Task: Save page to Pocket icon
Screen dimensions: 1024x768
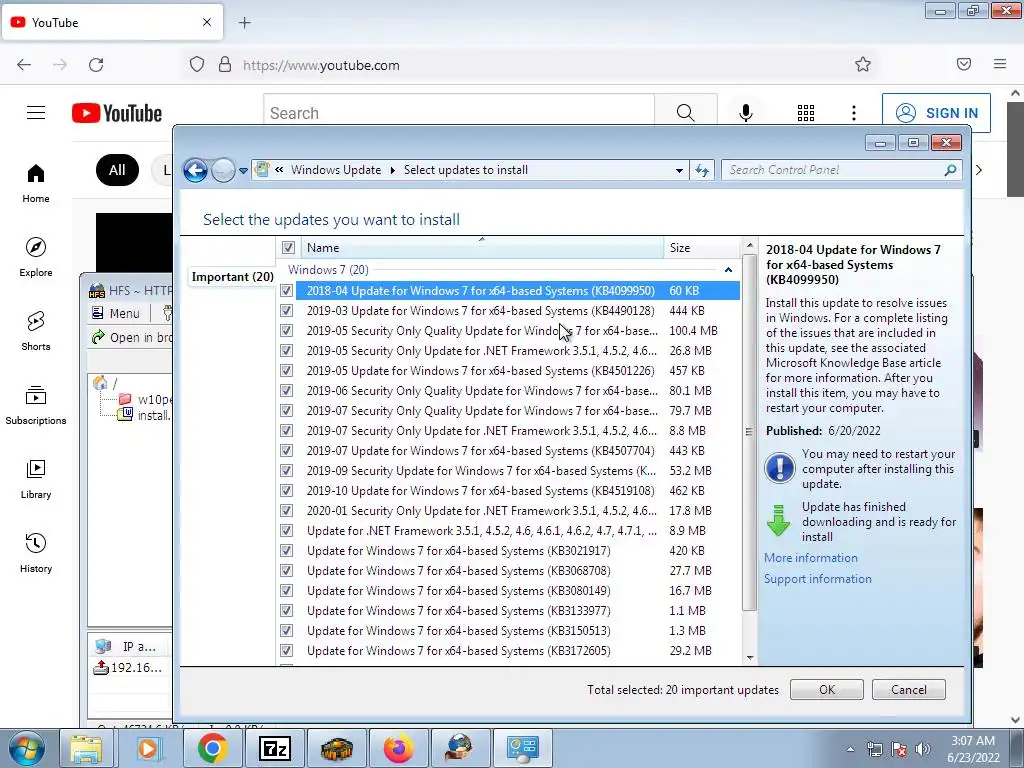Action: click(964, 64)
